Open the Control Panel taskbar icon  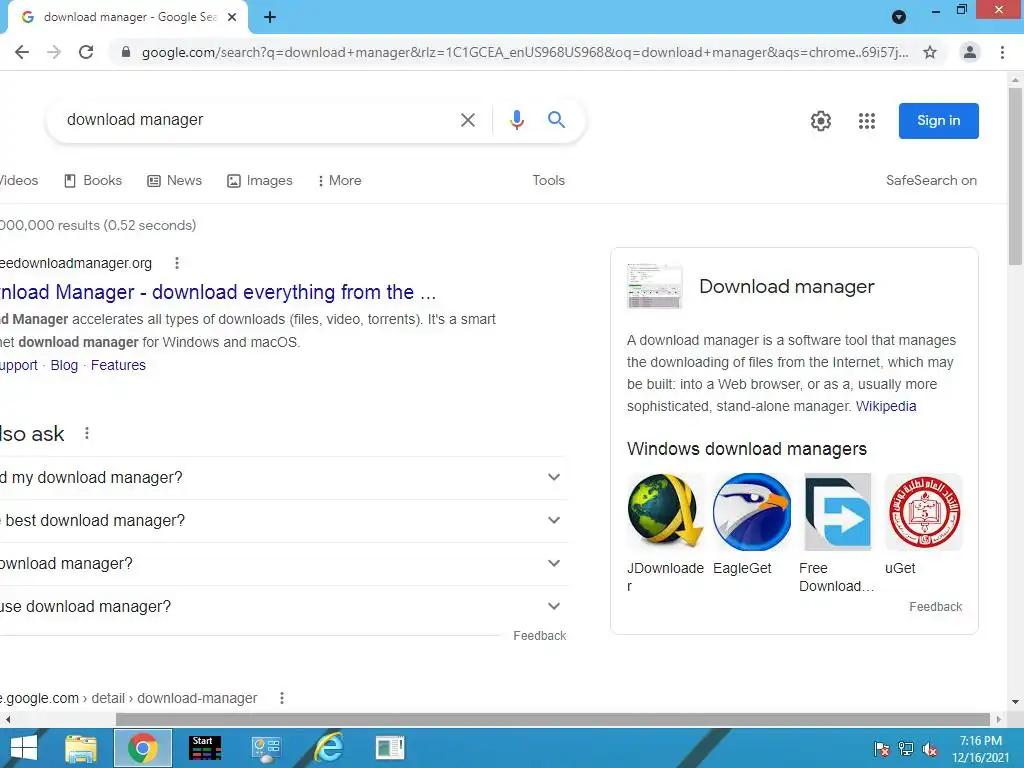[x=266, y=748]
